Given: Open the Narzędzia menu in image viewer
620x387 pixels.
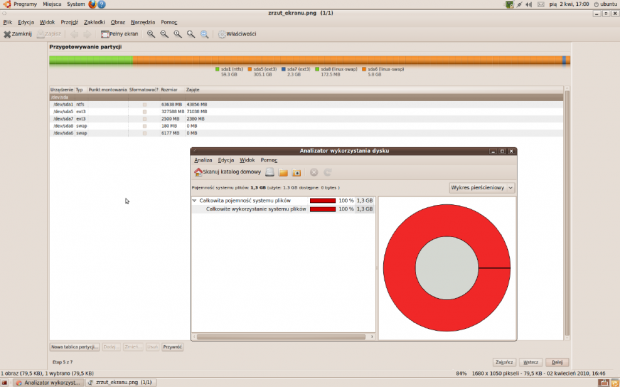Looking at the screenshot, I should click(143, 22).
